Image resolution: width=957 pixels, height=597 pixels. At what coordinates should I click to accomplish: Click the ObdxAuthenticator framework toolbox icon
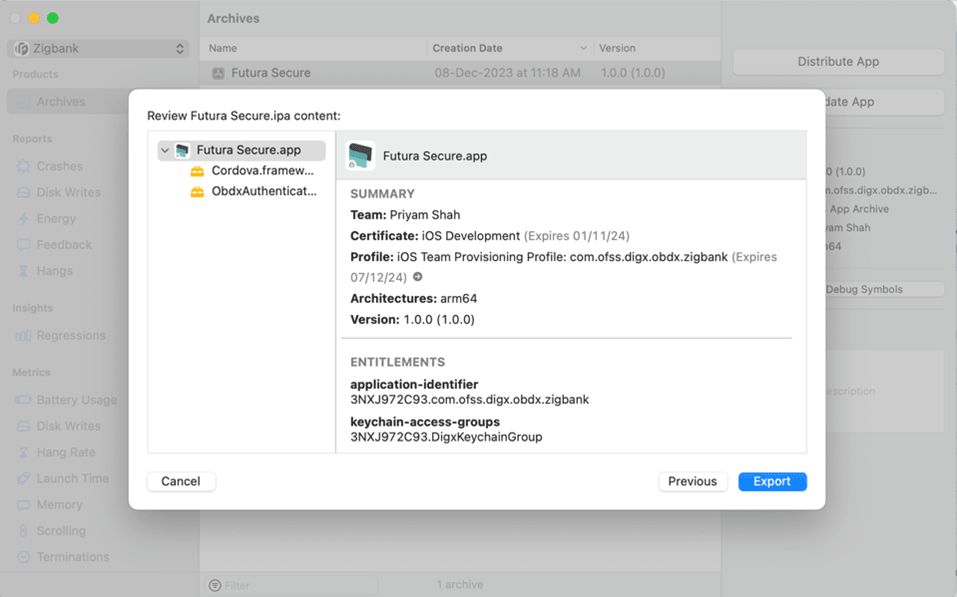click(x=197, y=191)
